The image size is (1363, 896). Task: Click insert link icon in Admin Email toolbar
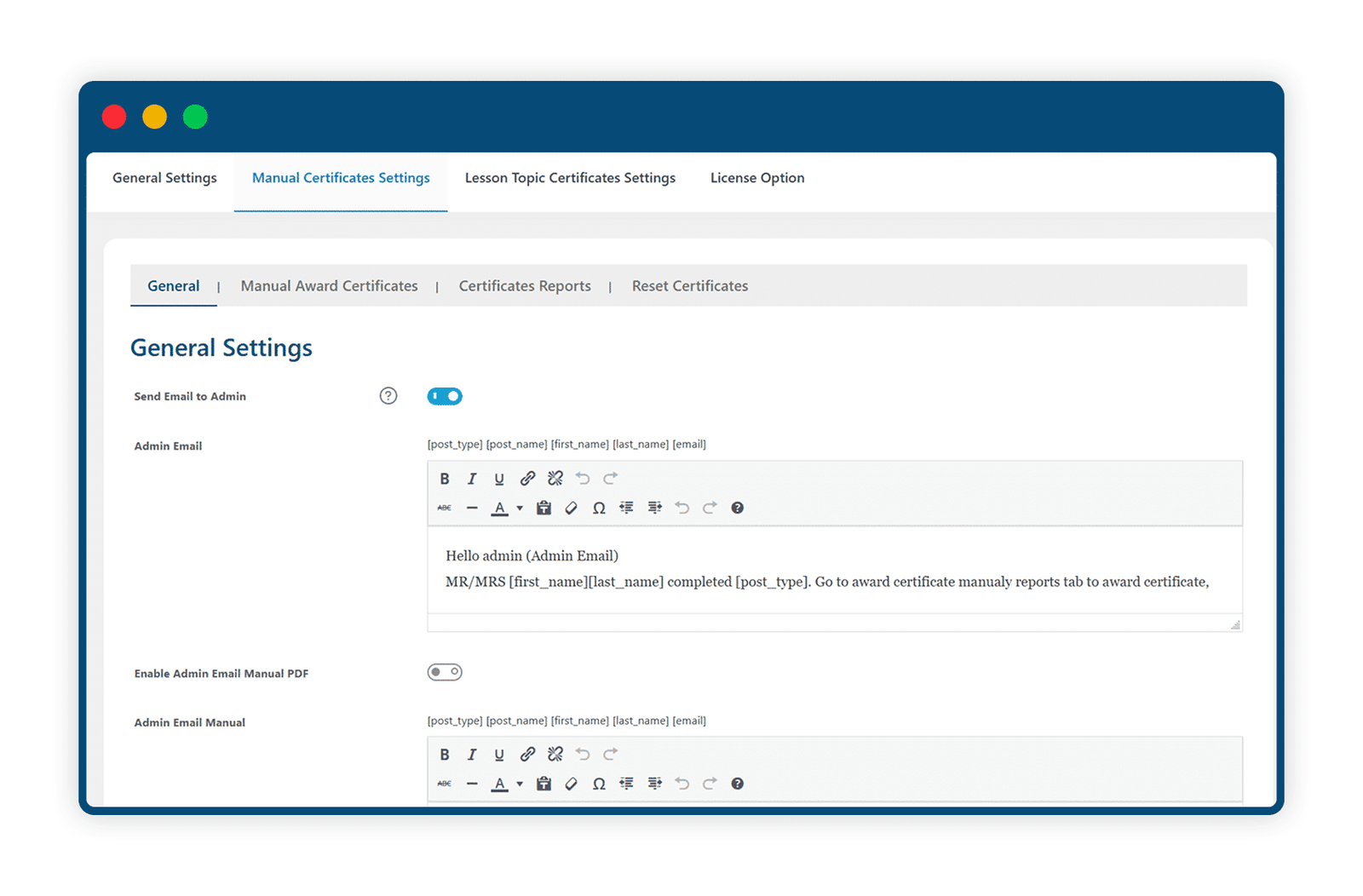[x=527, y=479]
